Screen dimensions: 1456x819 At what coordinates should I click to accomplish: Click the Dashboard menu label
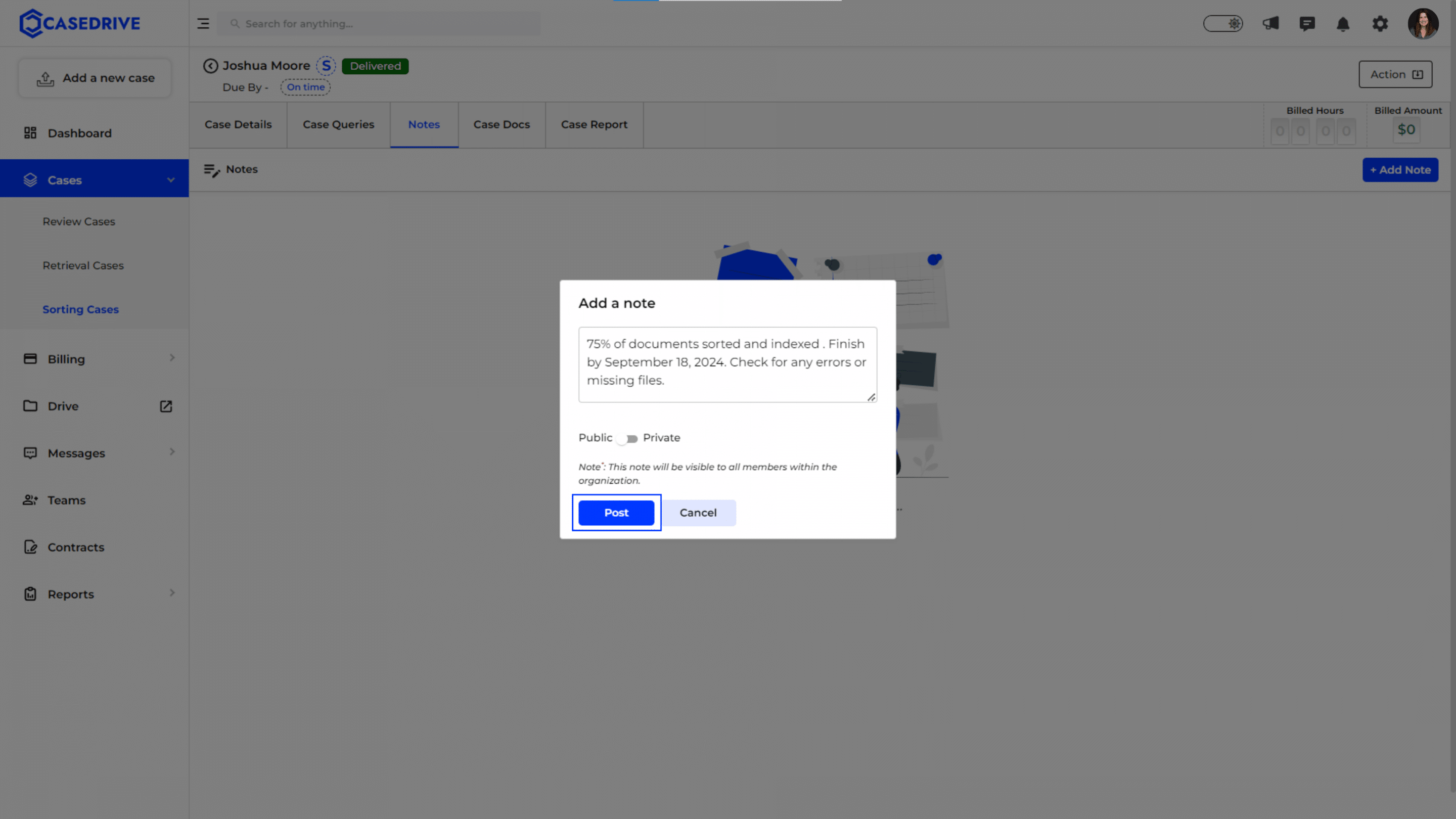click(80, 133)
